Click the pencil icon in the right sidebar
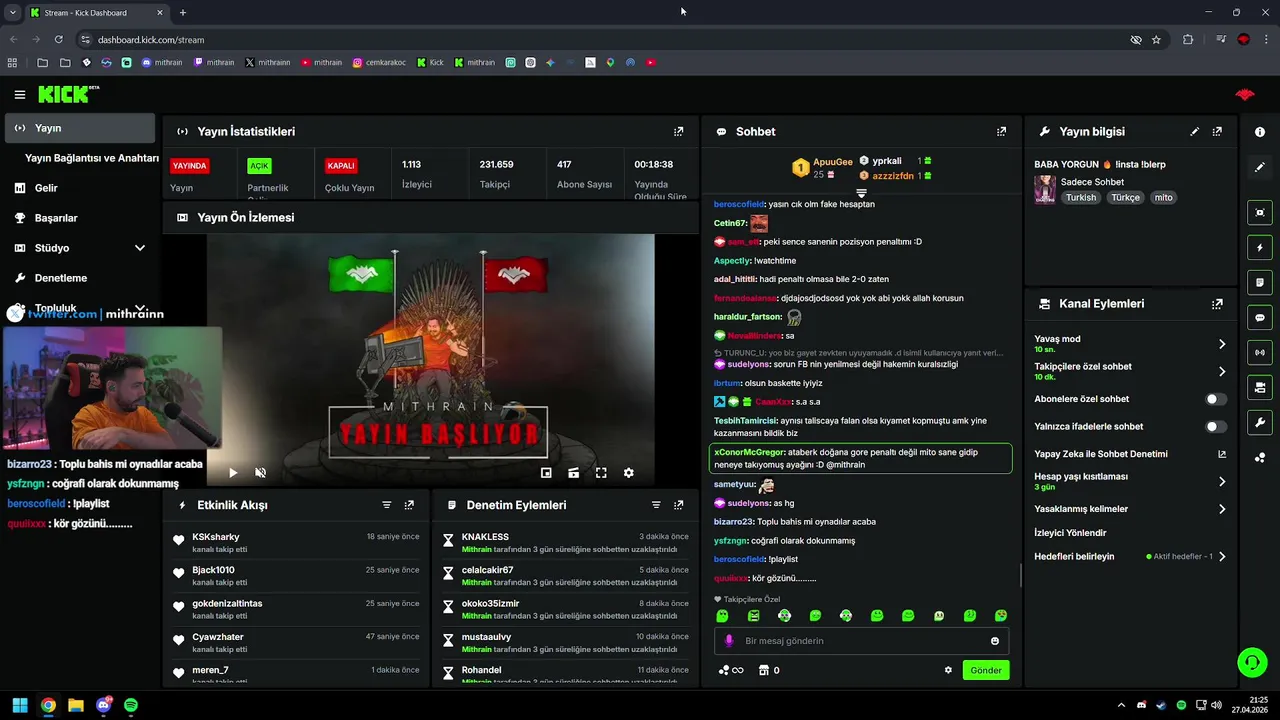 (x=1260, y=167)
